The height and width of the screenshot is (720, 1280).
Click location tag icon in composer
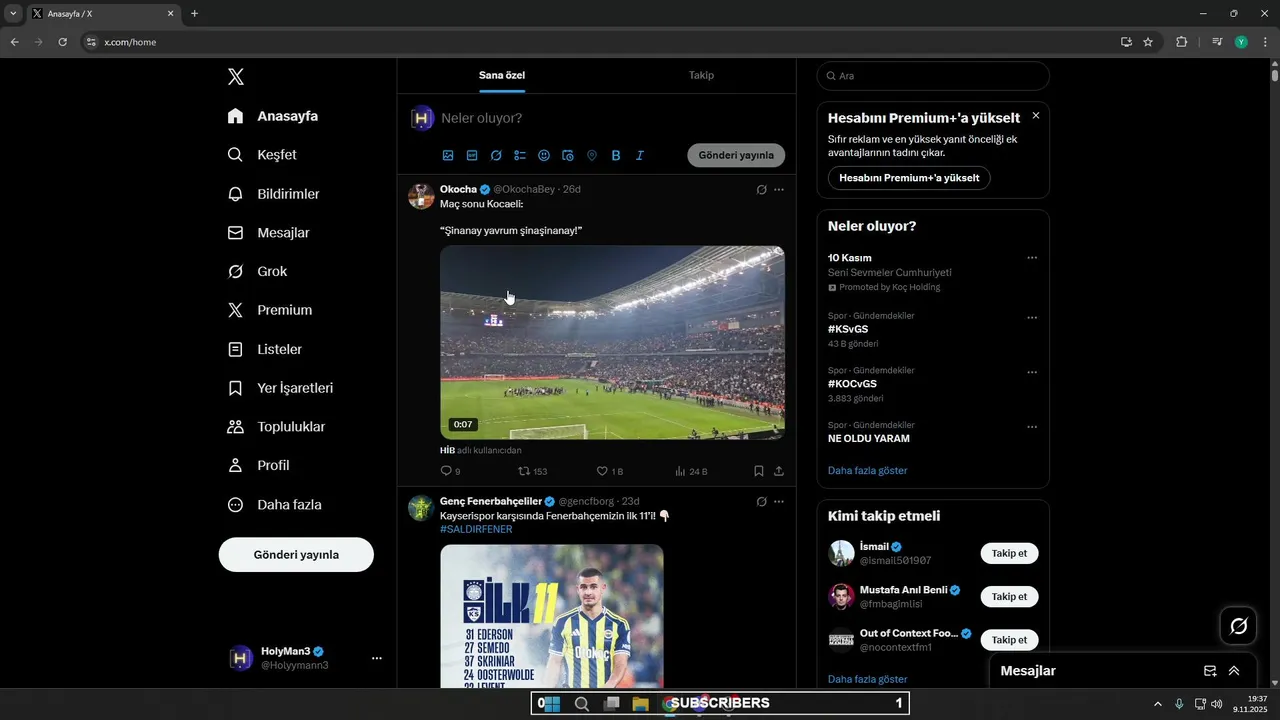(x=592, y=155)
